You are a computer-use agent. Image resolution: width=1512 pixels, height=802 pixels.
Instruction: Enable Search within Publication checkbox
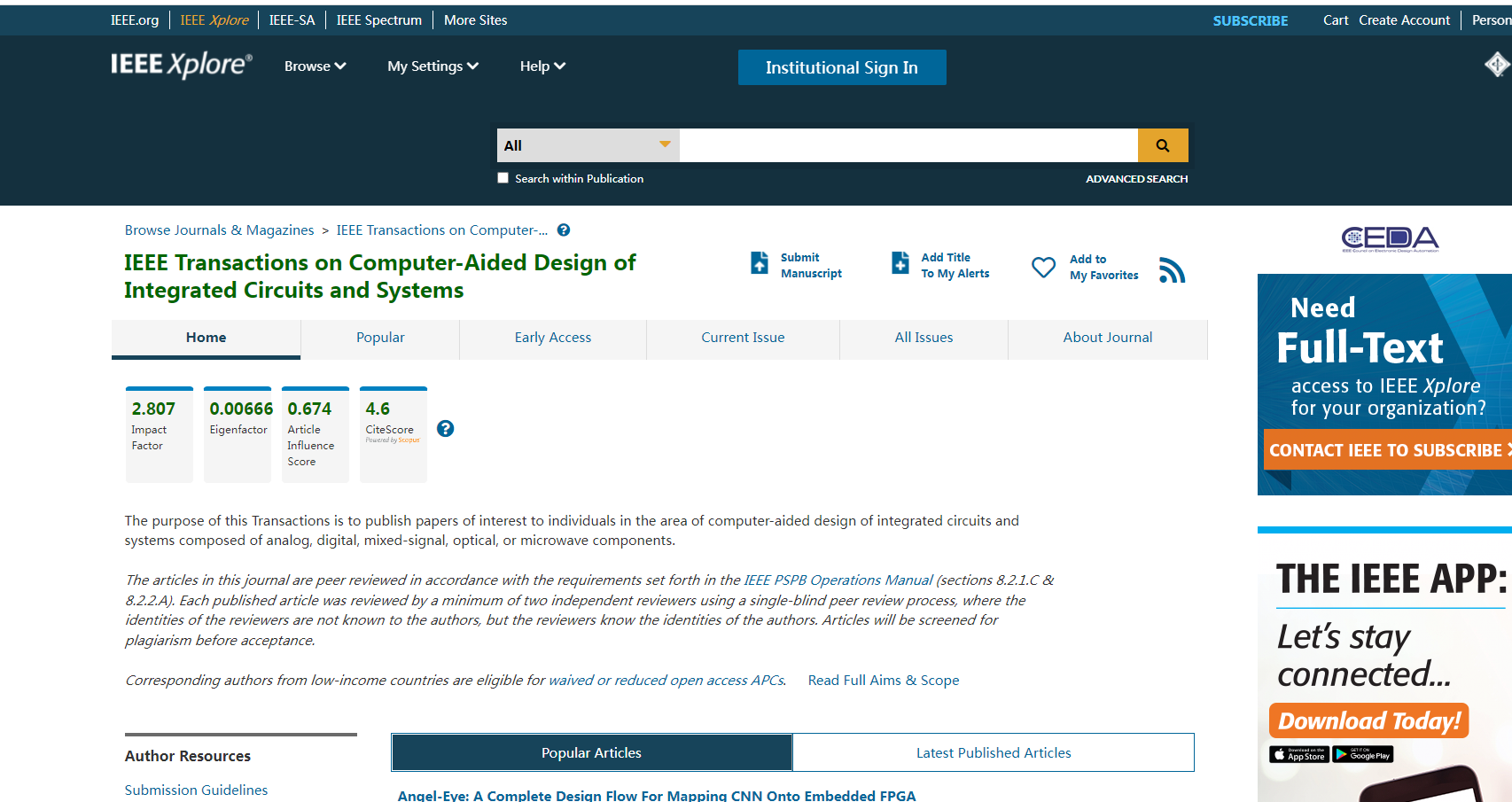[503, 178]
